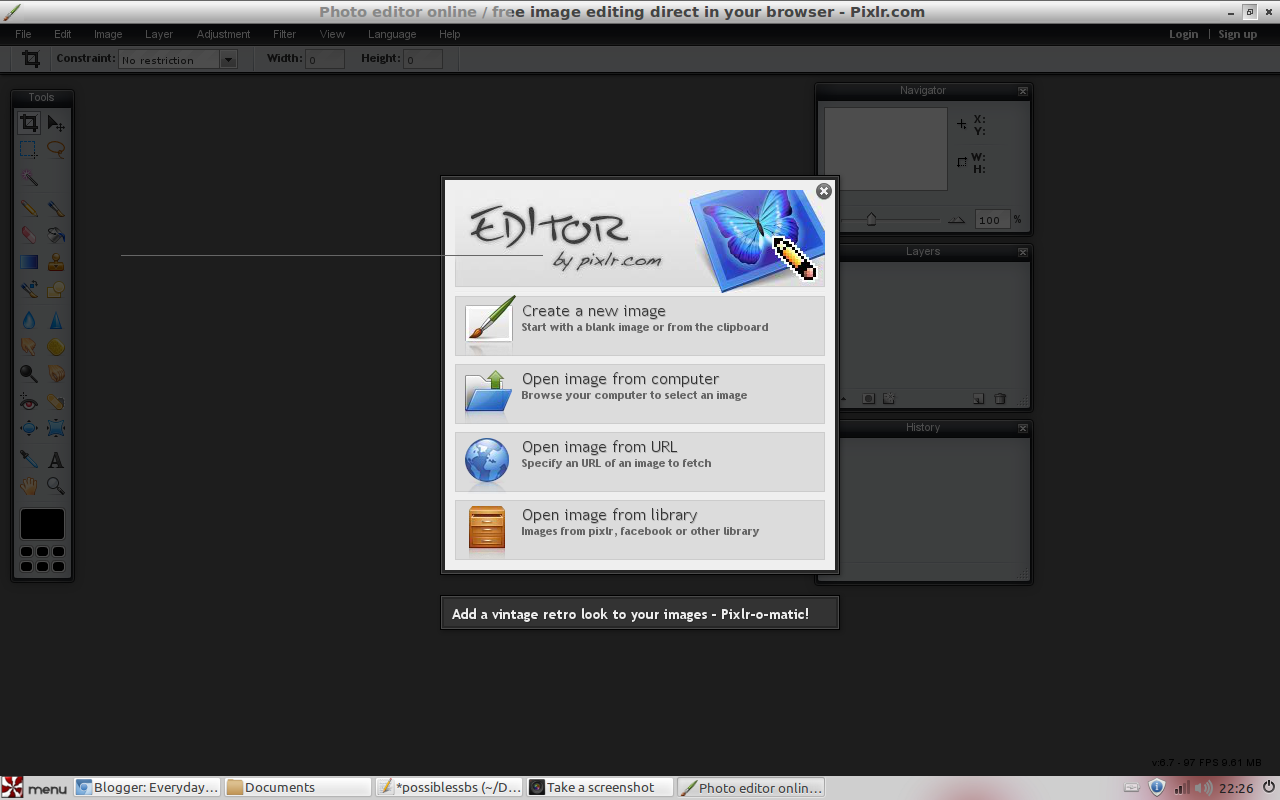Open the Edit menu
Image resolution: width=1280 pixels, height=800 pixels.
63,34
